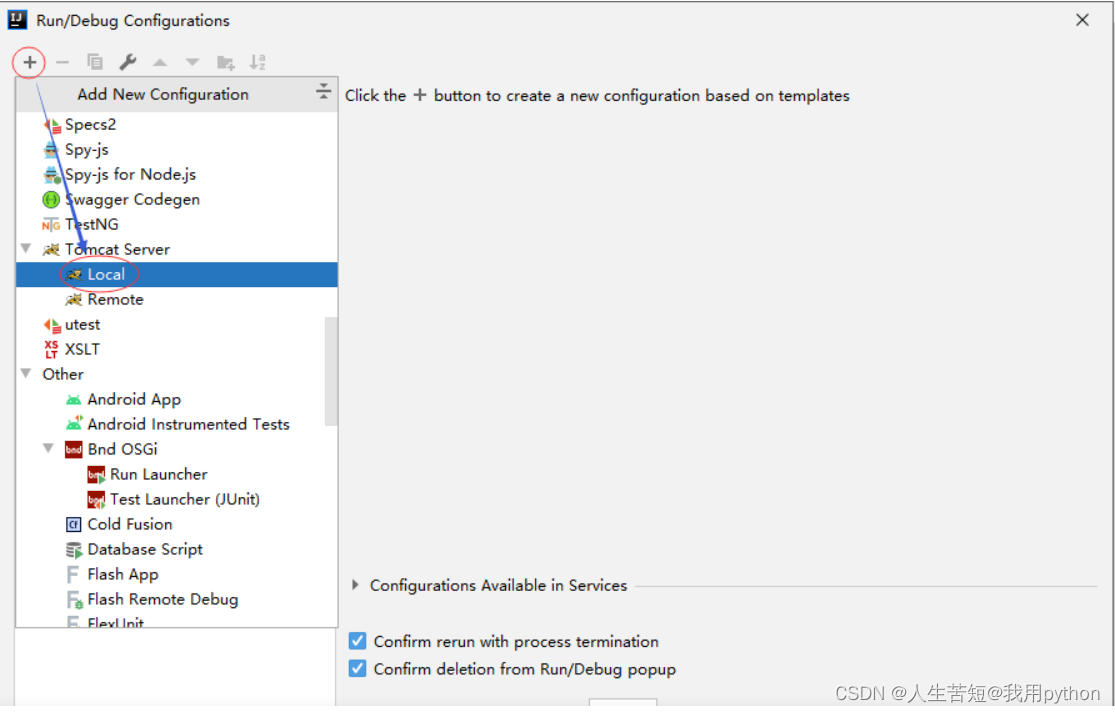
Task: Toggle Confirm rerun with process termination
Action: [357, 641]
